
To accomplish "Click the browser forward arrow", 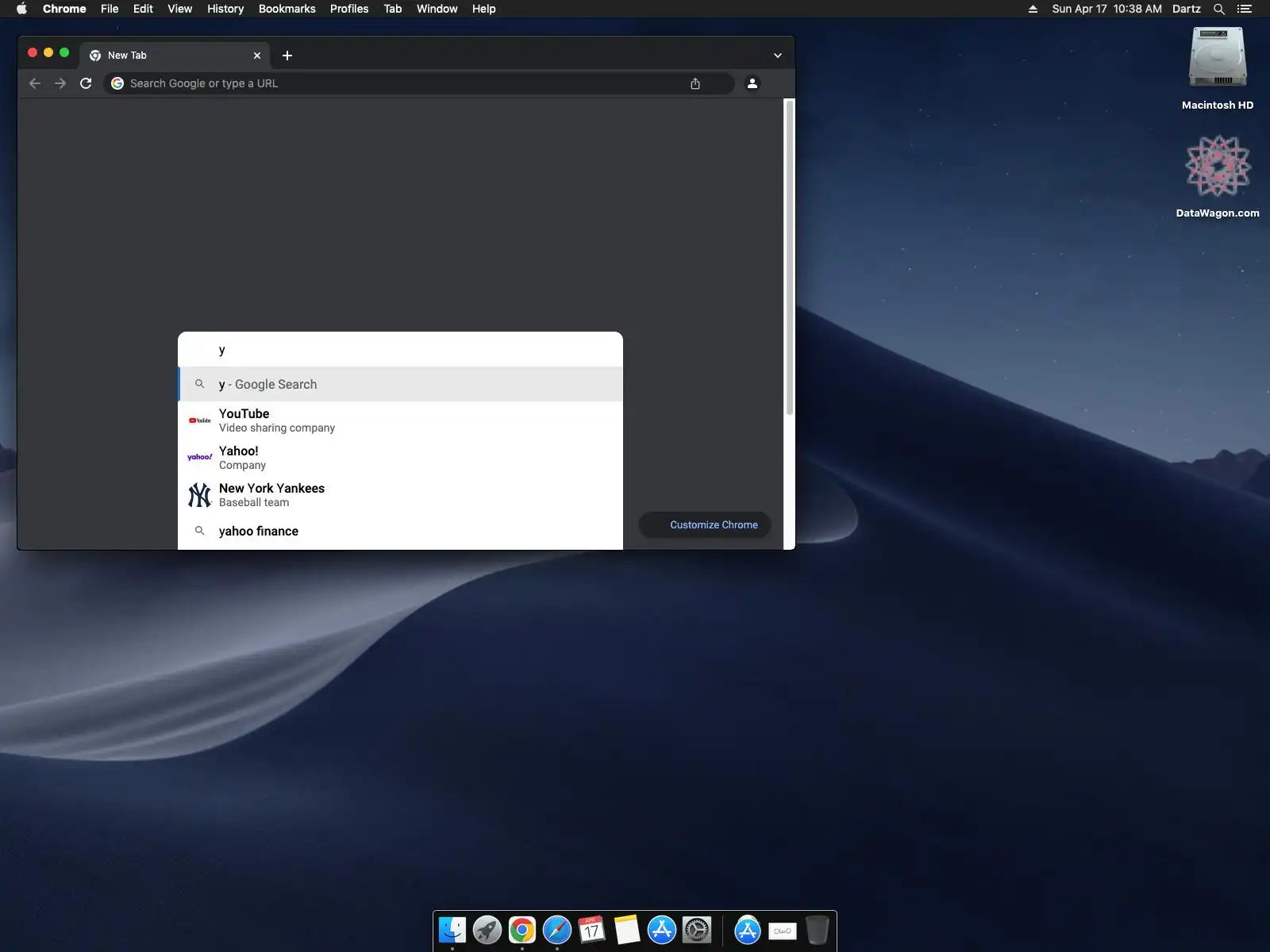I will (60, 83).
